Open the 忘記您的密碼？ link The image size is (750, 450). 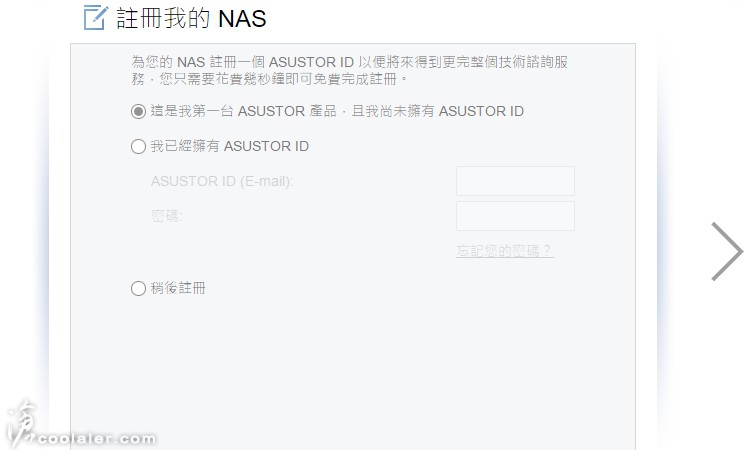point(505,251)
